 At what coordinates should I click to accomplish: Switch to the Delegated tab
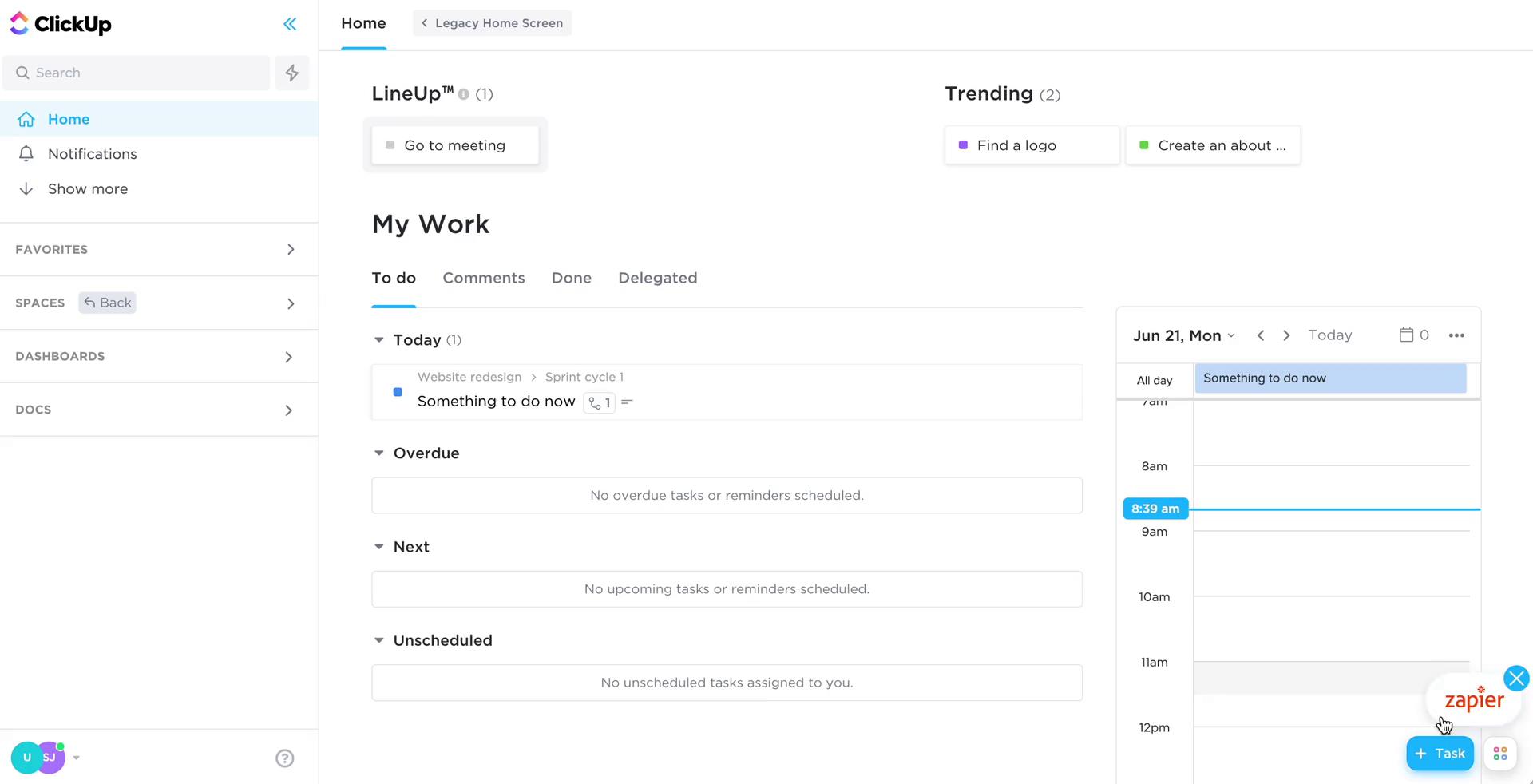point(658,278)
